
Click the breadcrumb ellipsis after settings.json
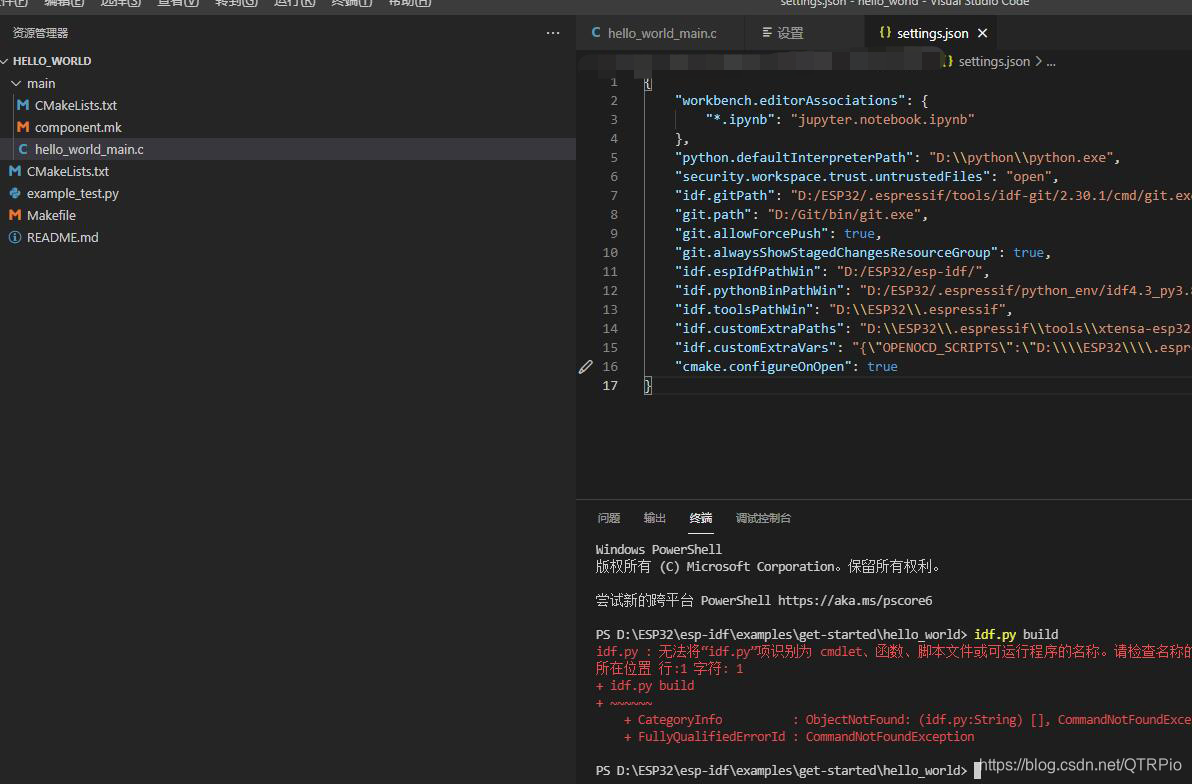pyautogui.click(x=1051, y=62)
